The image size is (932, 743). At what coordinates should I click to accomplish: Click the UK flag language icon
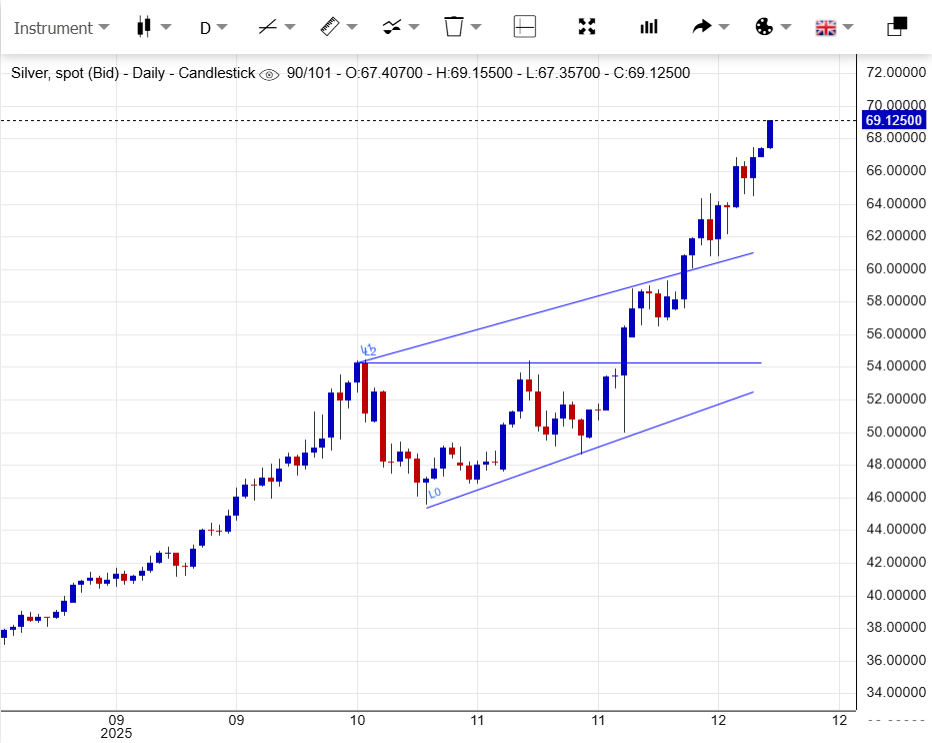pos(826,27)
